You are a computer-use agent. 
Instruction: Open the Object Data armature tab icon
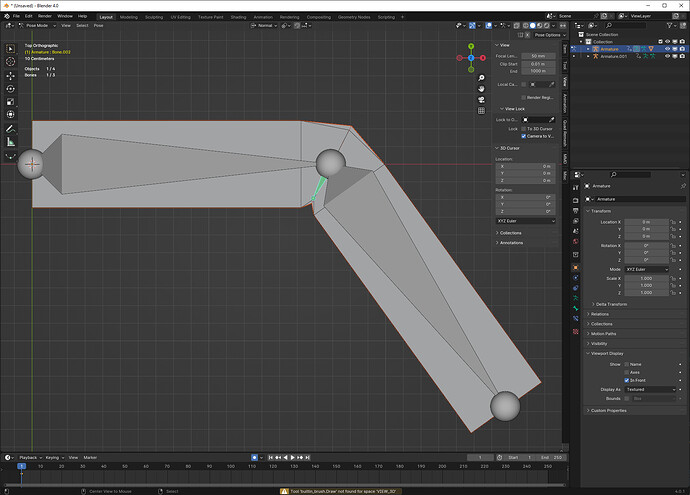point(576,298)
